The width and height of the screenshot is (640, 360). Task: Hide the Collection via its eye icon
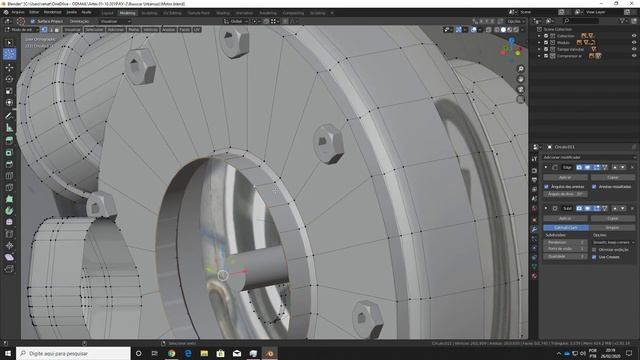coord(634,36)
